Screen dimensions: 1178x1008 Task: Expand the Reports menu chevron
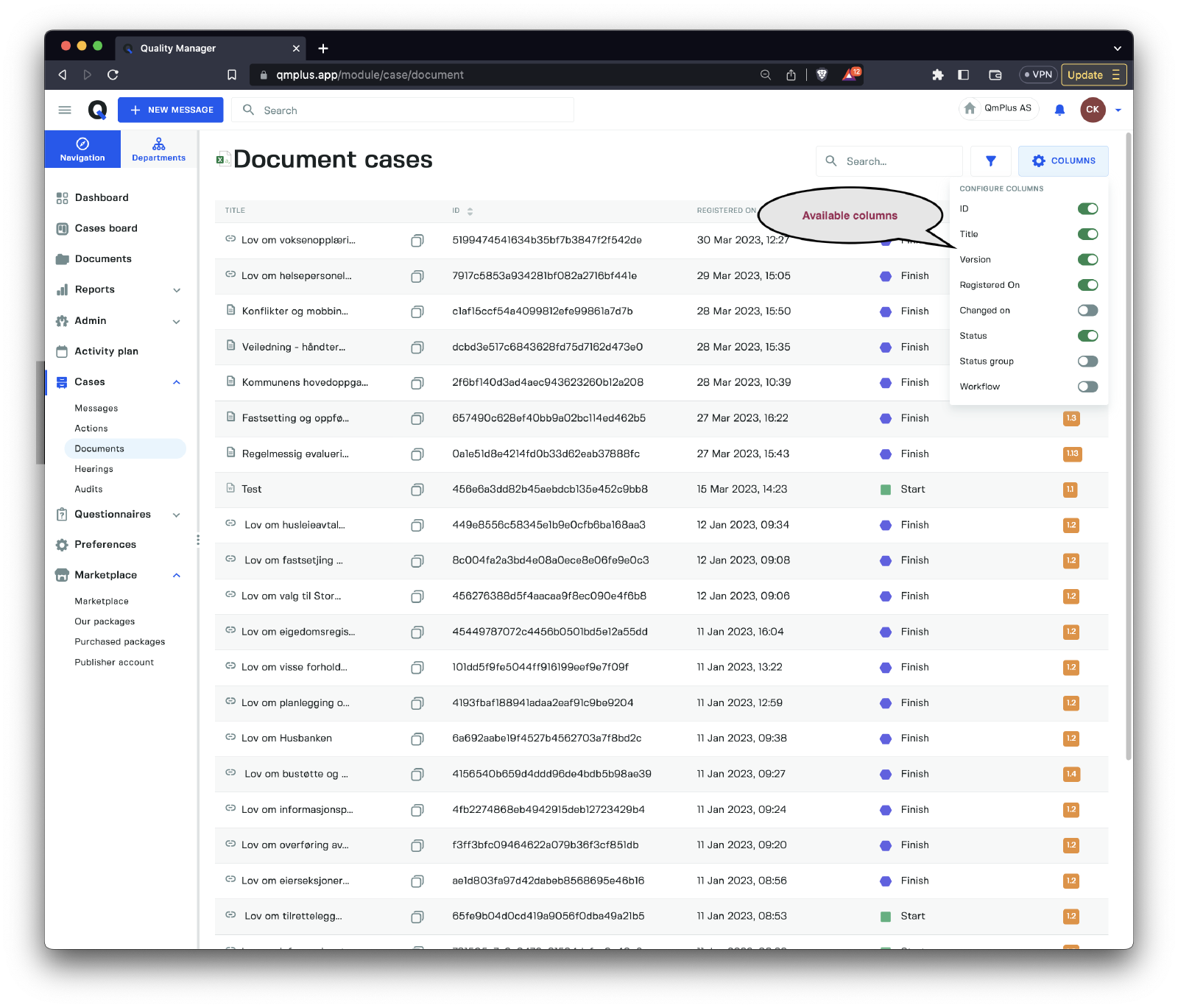177,290
